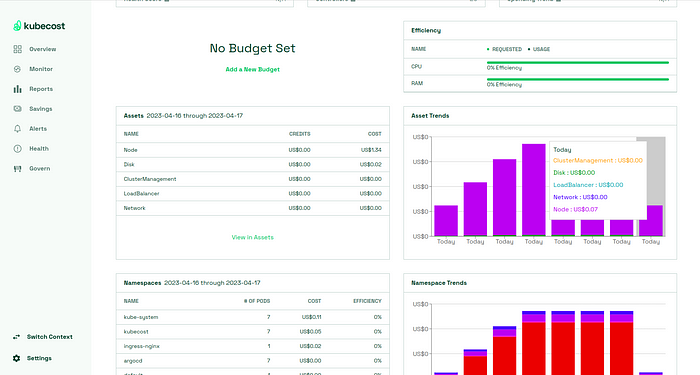
Task: Select the LoadBalancer asset row
Action: 253,194
